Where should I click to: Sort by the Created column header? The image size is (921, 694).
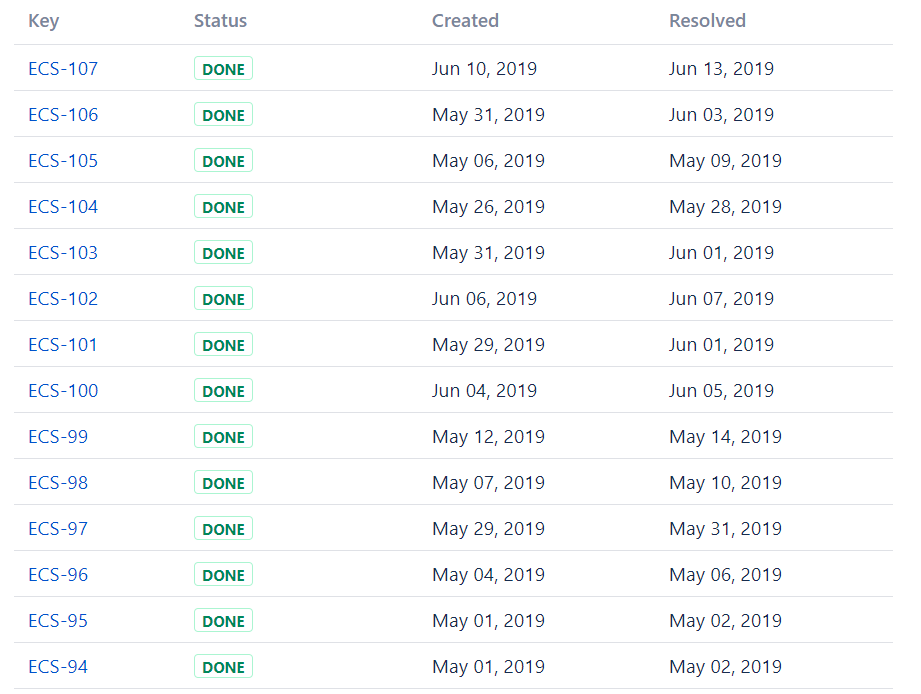465,21
